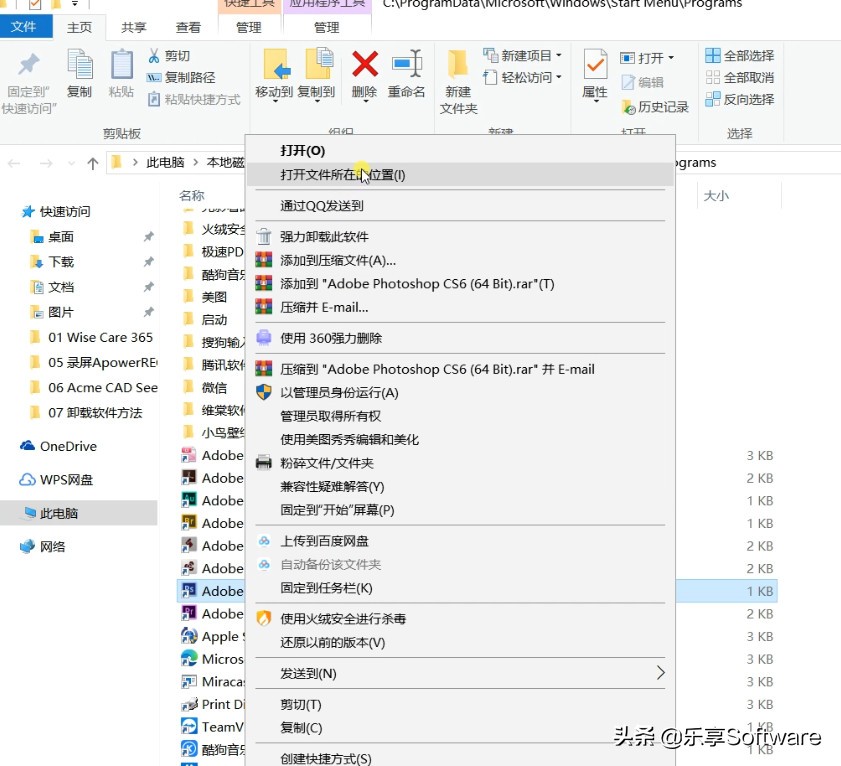The image size is (841, 766).
Task: Choose 以管理员身份运行 from context menu
Action: [340, 392]
